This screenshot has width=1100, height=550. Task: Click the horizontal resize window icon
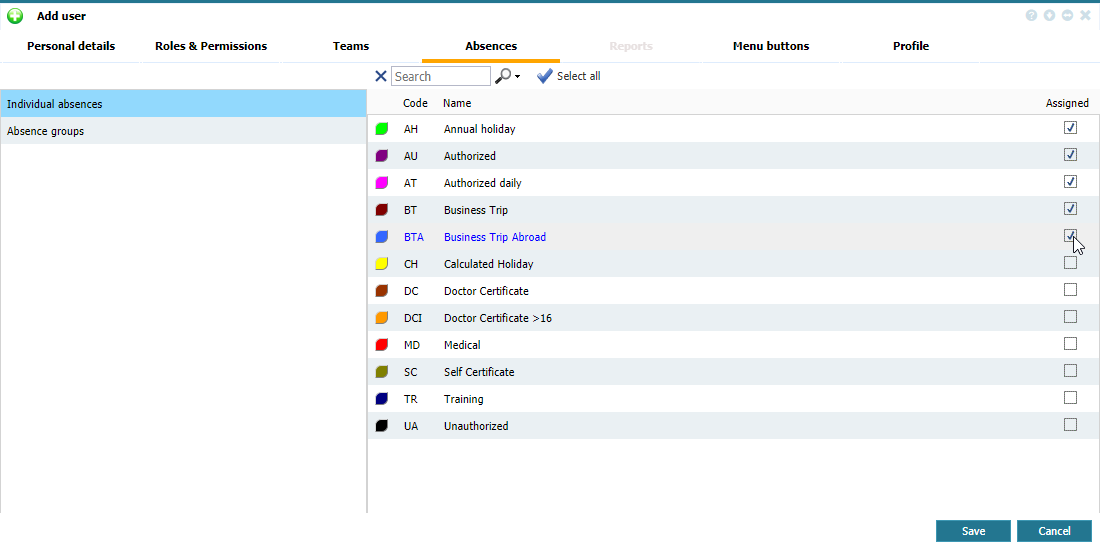pyautogui.click(x=1067, y=16)
